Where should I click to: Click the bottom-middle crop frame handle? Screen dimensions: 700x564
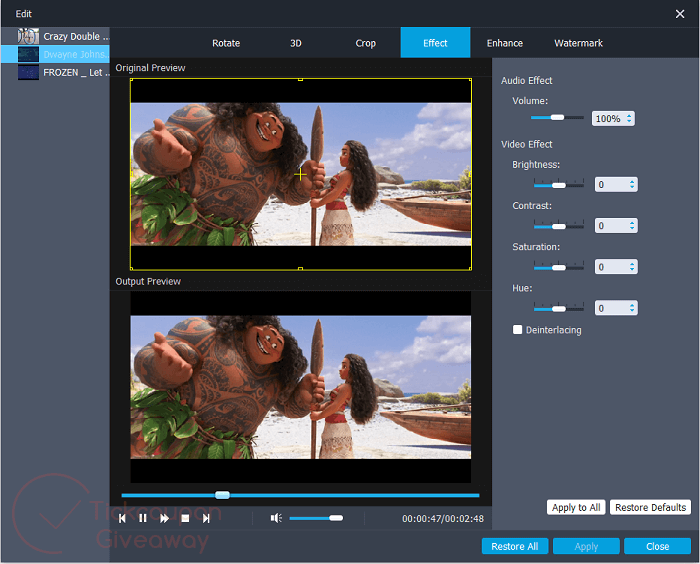(x=300, y=269)
